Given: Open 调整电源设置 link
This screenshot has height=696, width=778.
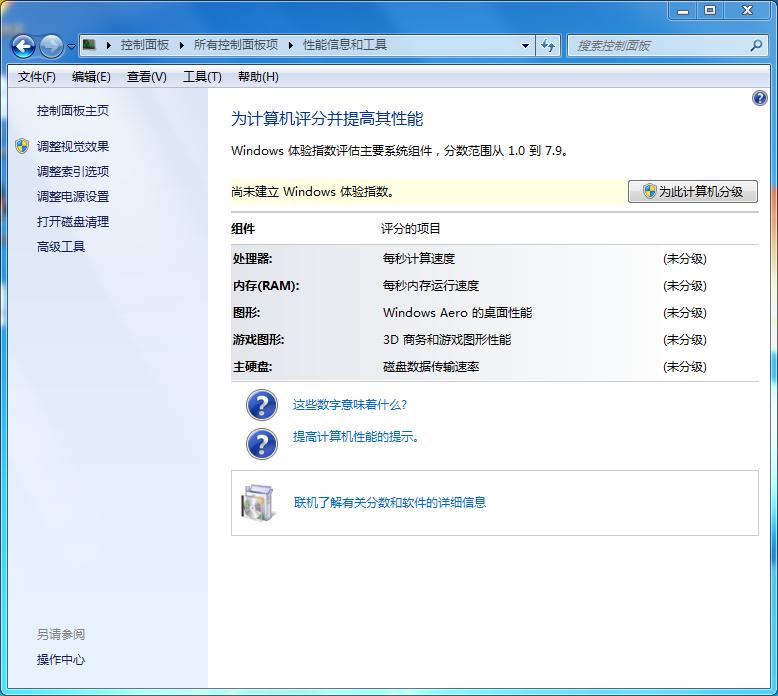Looking at the screenshot, I should tap(73, 196).
